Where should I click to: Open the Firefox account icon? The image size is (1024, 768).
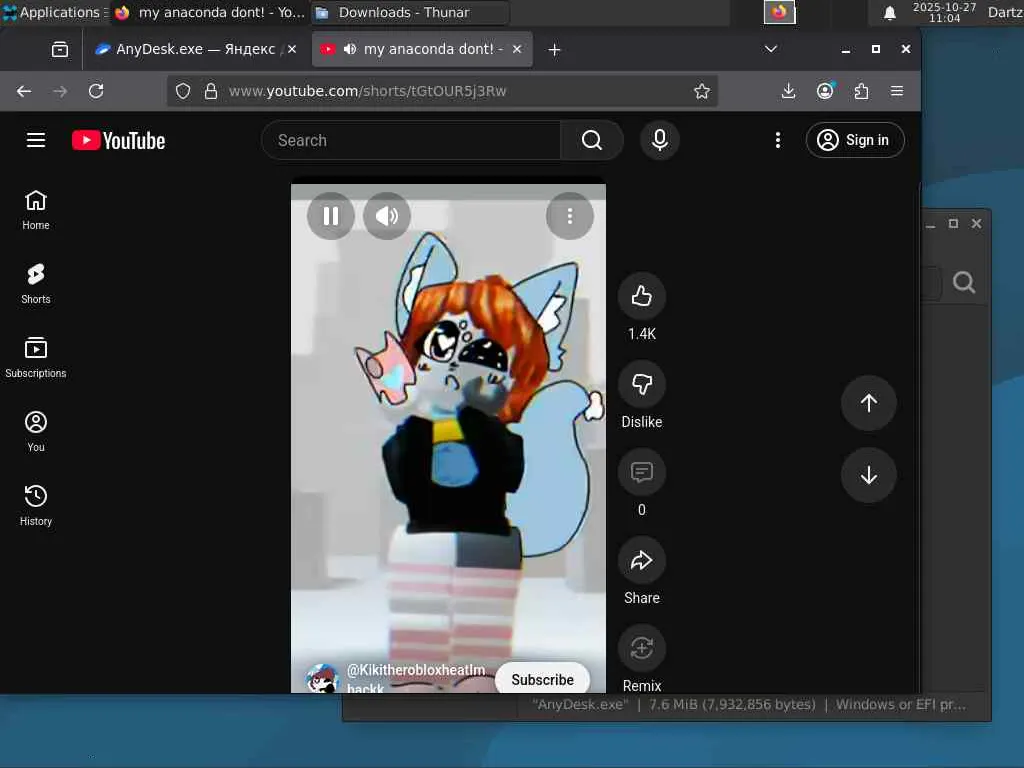click(825, 91)
